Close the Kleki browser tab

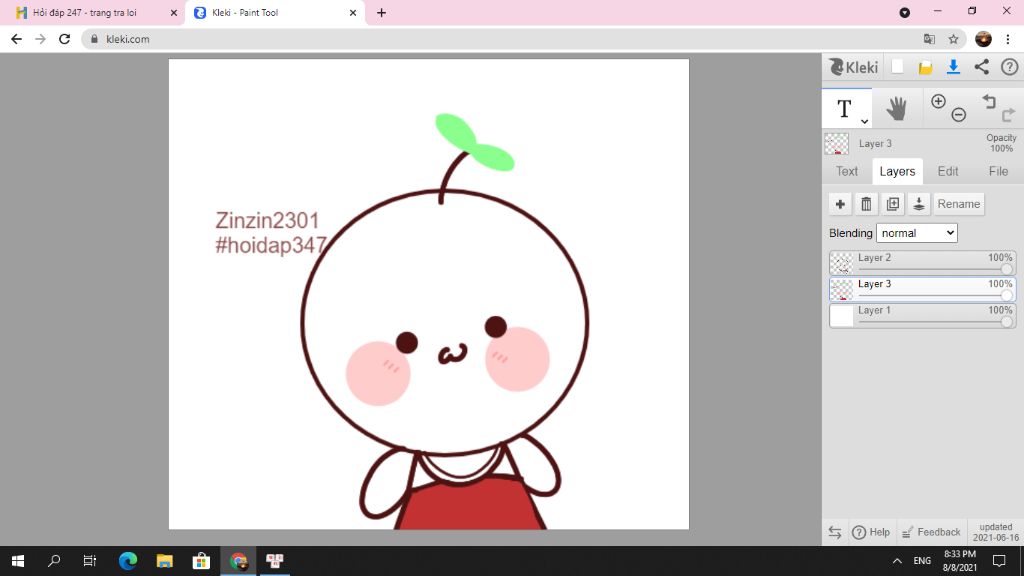coord(353,12)
